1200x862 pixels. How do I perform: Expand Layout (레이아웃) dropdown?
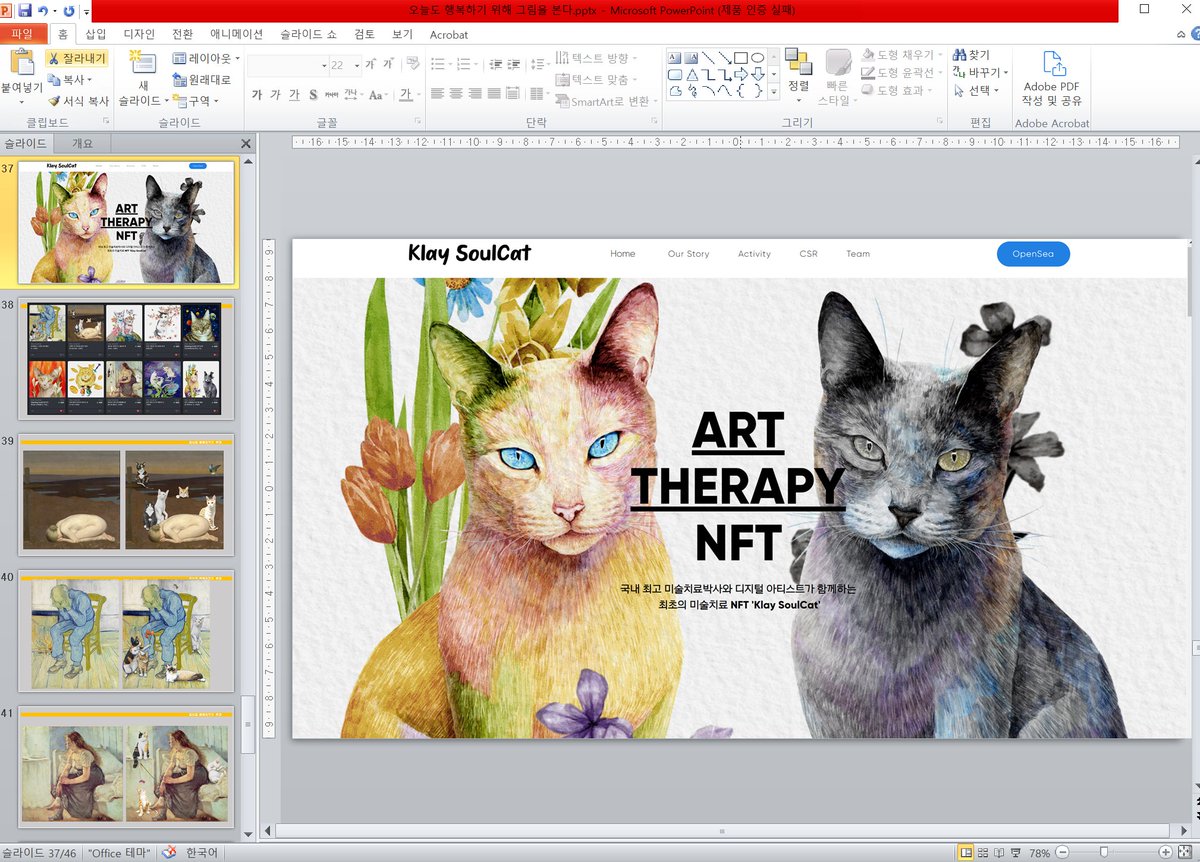coord(237,59)
